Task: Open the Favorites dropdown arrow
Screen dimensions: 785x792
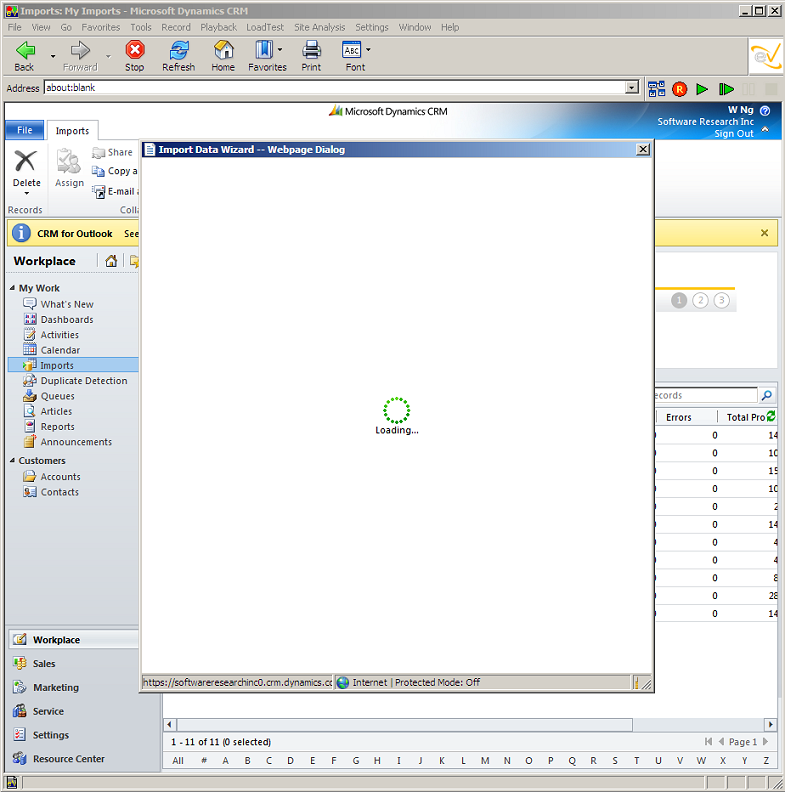Action: [x=280, y=50]
